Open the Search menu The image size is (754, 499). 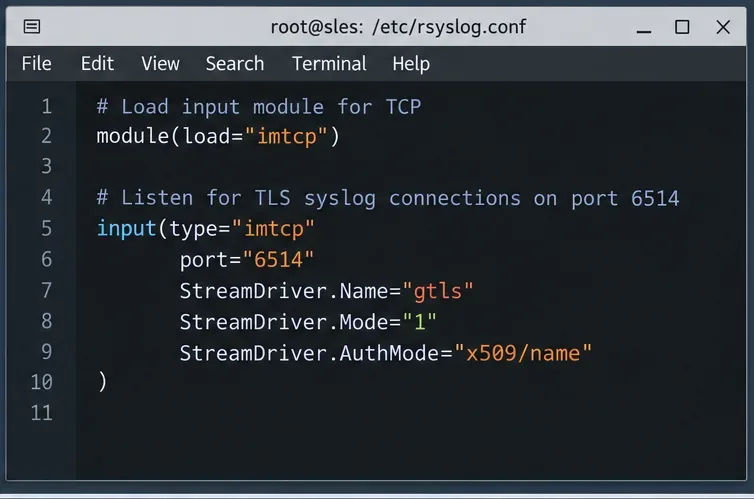coord(235,63)
